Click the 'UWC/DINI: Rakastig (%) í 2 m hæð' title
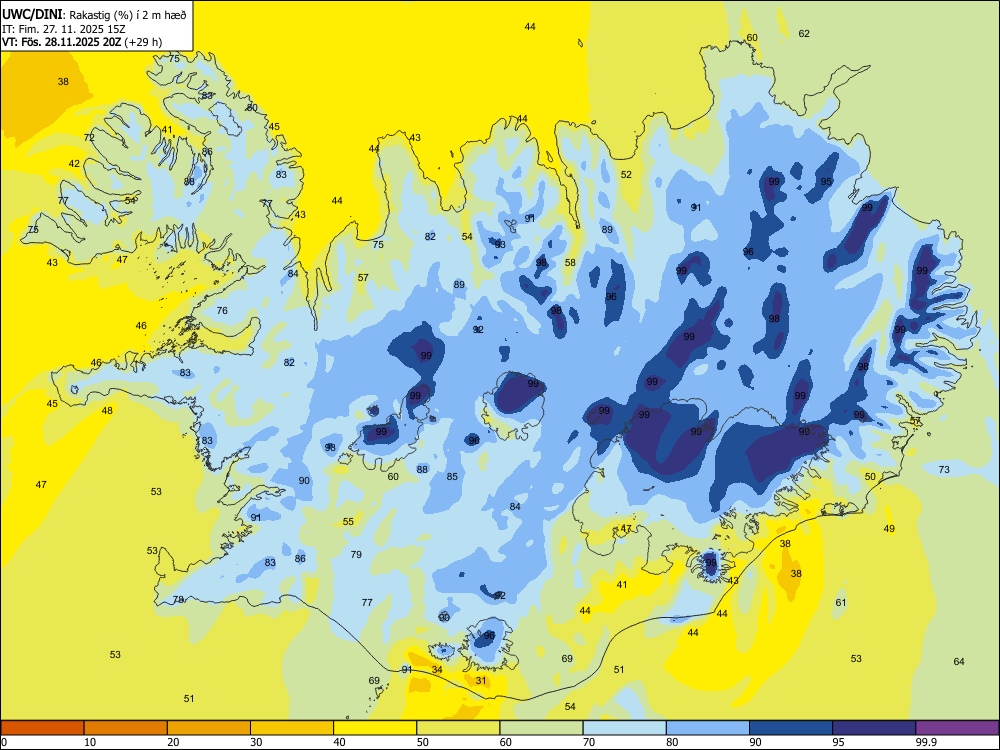 (x=94, y=15)
